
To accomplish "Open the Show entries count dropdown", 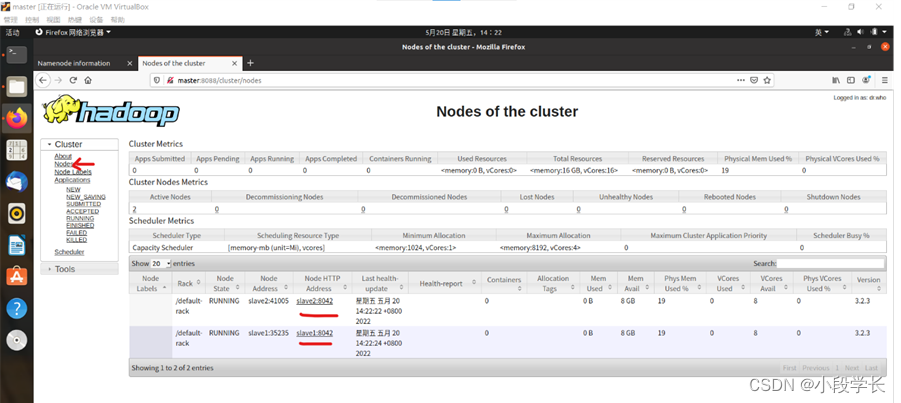I will pyautogui.click(x=161, y=263).
